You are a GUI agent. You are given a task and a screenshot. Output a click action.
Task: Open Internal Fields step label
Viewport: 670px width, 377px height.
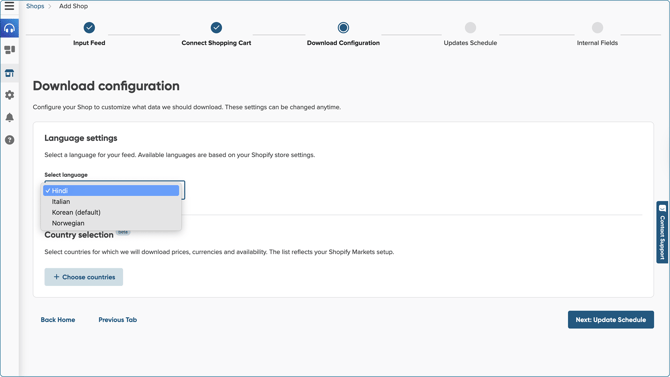[x=597, y=43]
